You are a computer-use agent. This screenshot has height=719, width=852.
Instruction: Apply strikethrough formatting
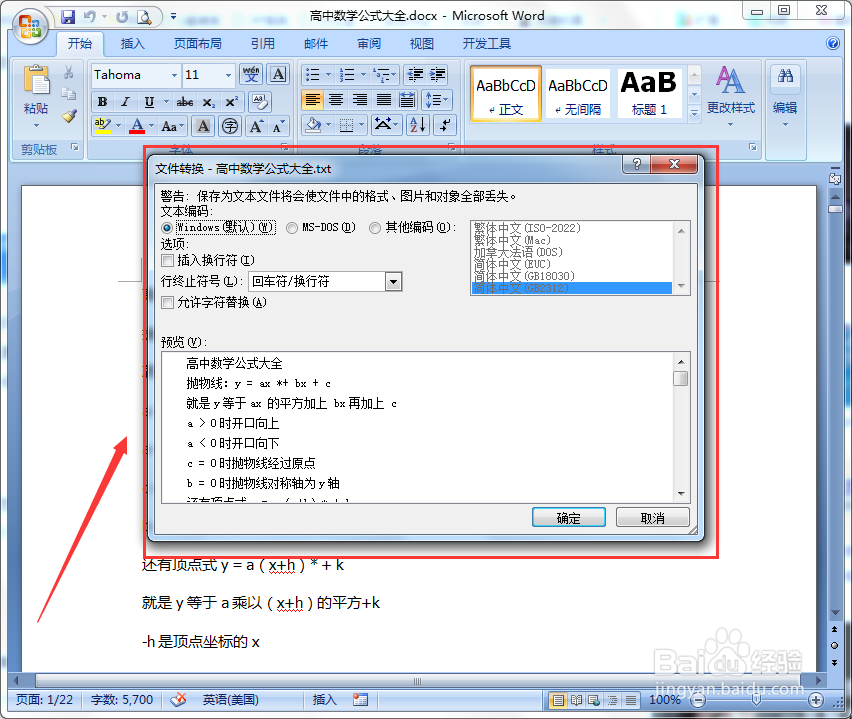click(x=185, y=102)
